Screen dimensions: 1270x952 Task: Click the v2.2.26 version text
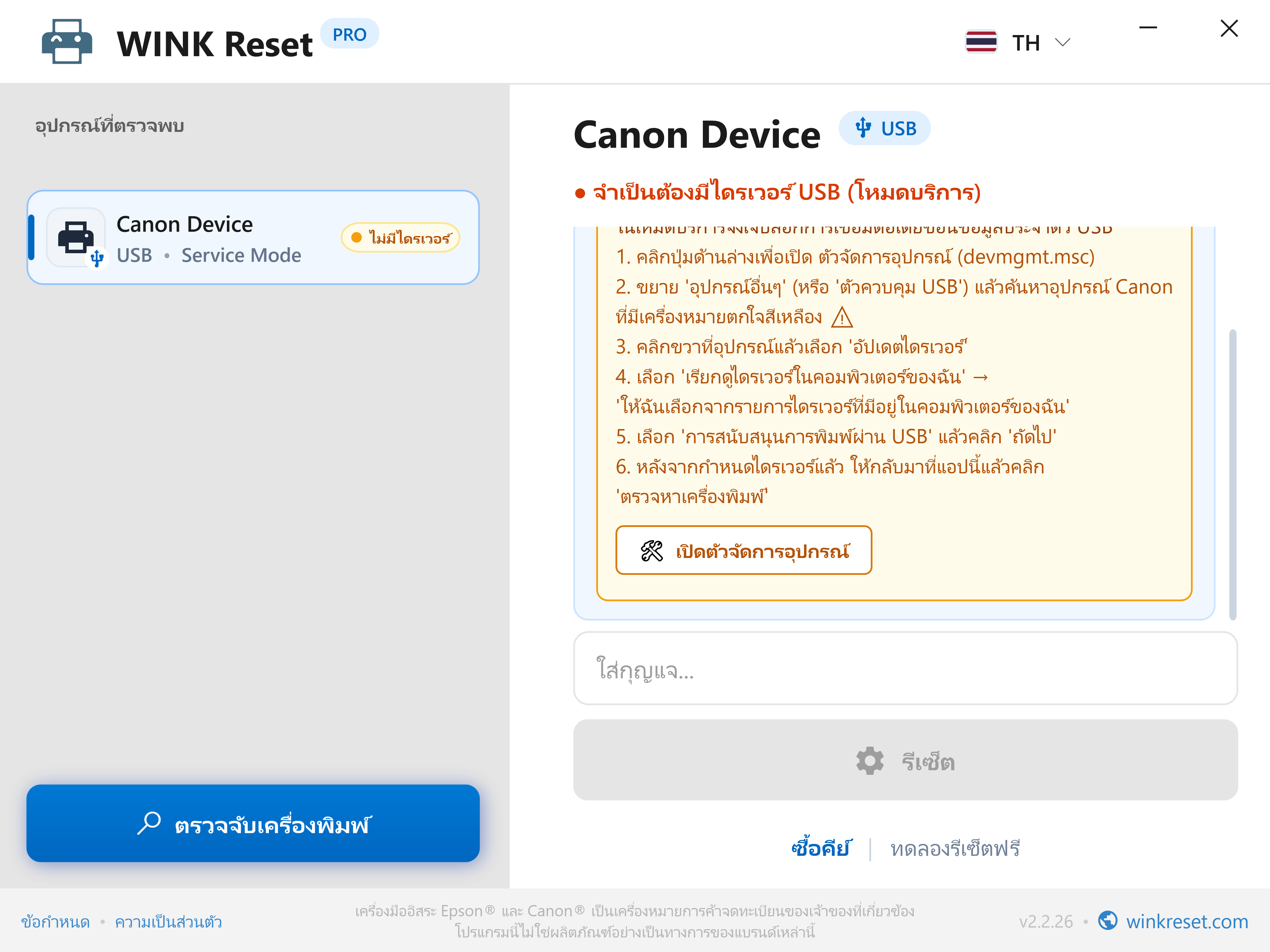point(1045,922)
